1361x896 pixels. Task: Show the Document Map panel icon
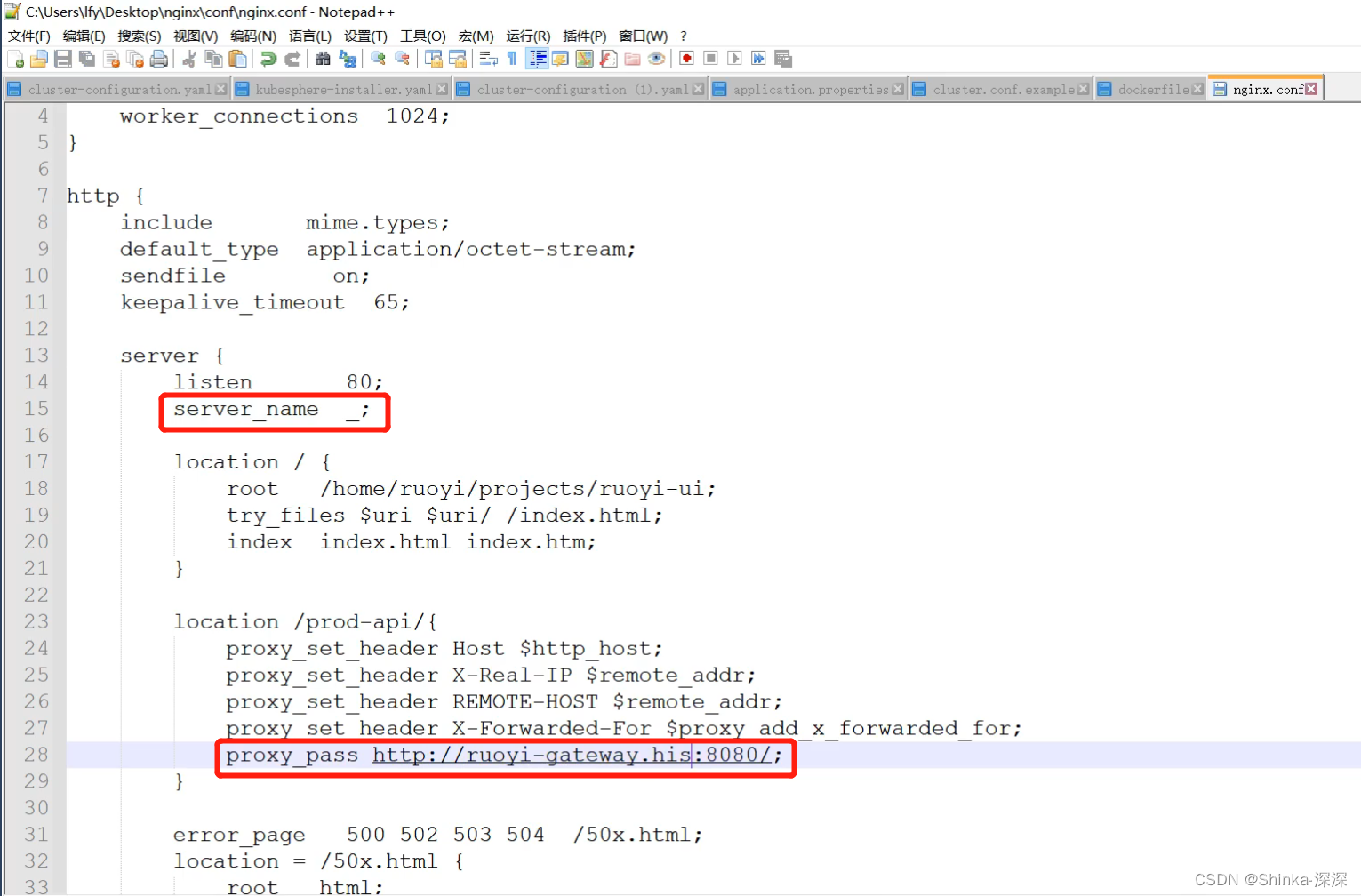point(584,59)
